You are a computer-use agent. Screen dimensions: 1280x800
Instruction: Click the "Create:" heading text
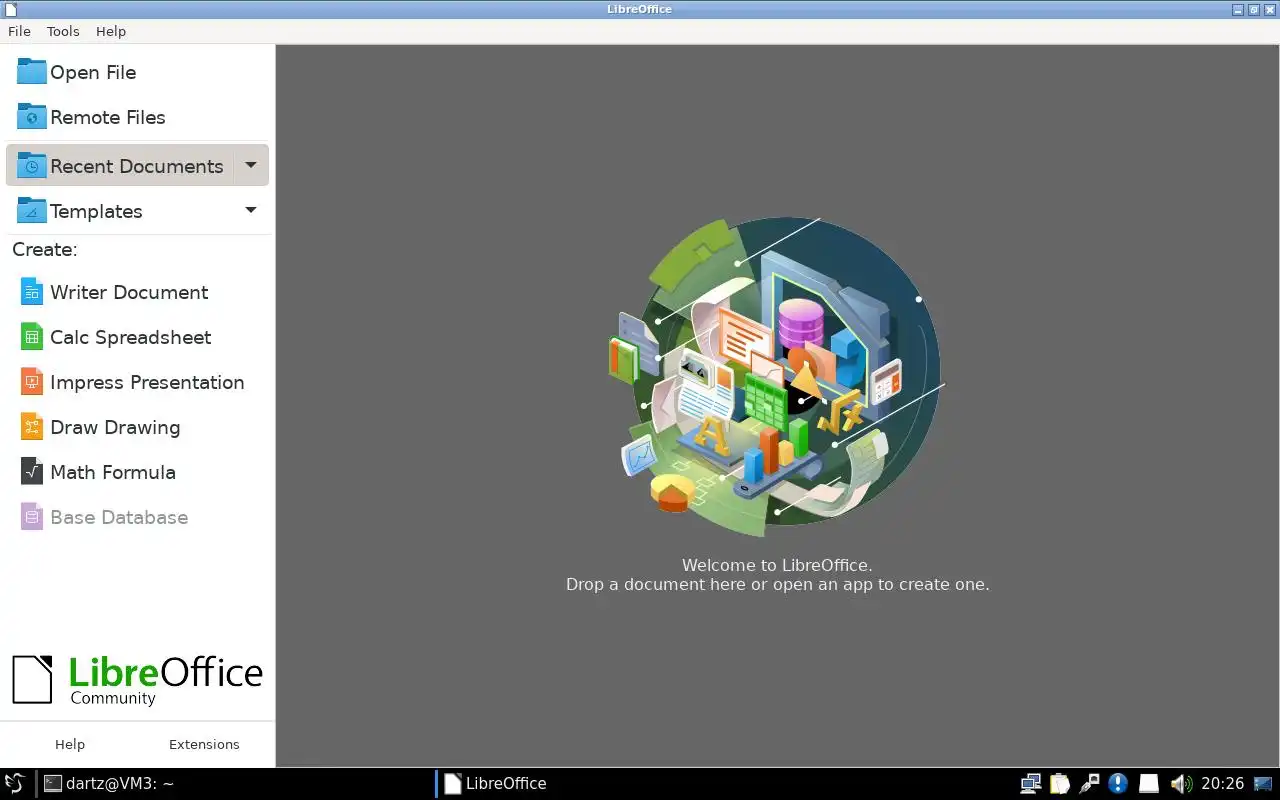click(45, 249)
